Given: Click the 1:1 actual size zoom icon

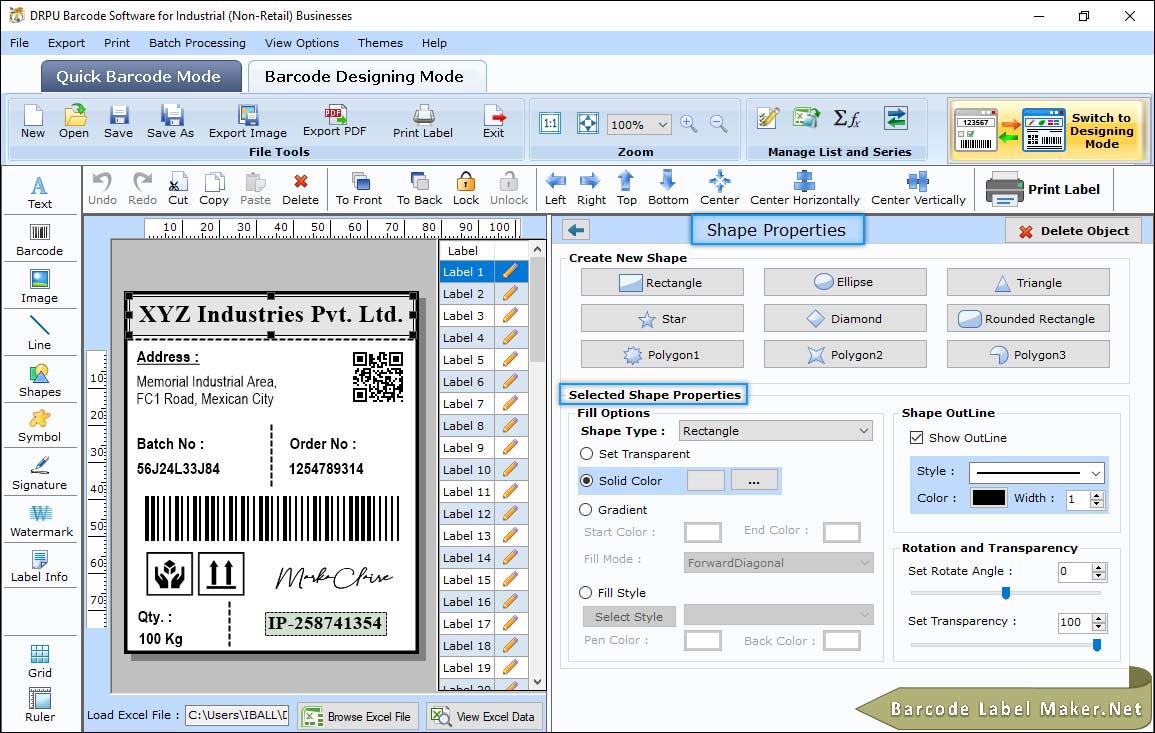Looking at the screenshot, I should [550, 123].
